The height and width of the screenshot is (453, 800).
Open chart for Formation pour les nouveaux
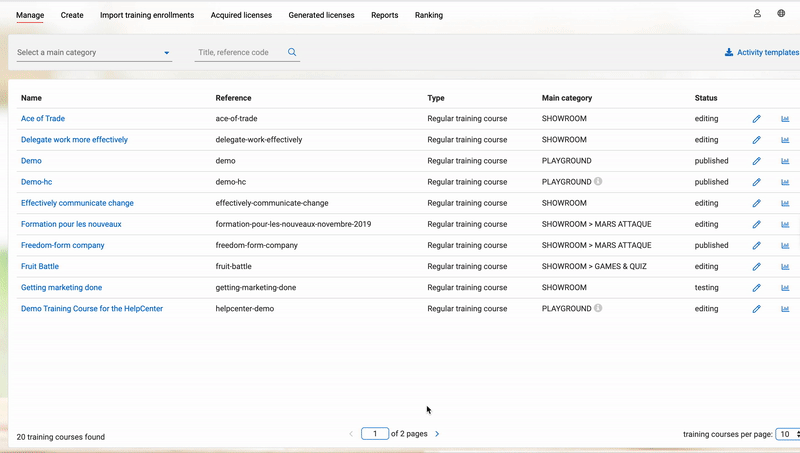(785, 224)
